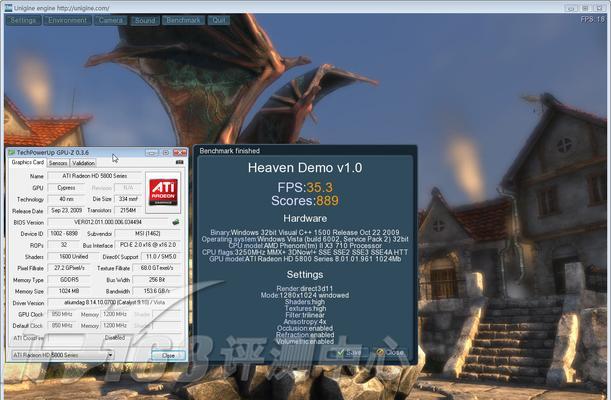
Task: Click the Heaven Demo v1.0 heading
Action: (305, 168)
